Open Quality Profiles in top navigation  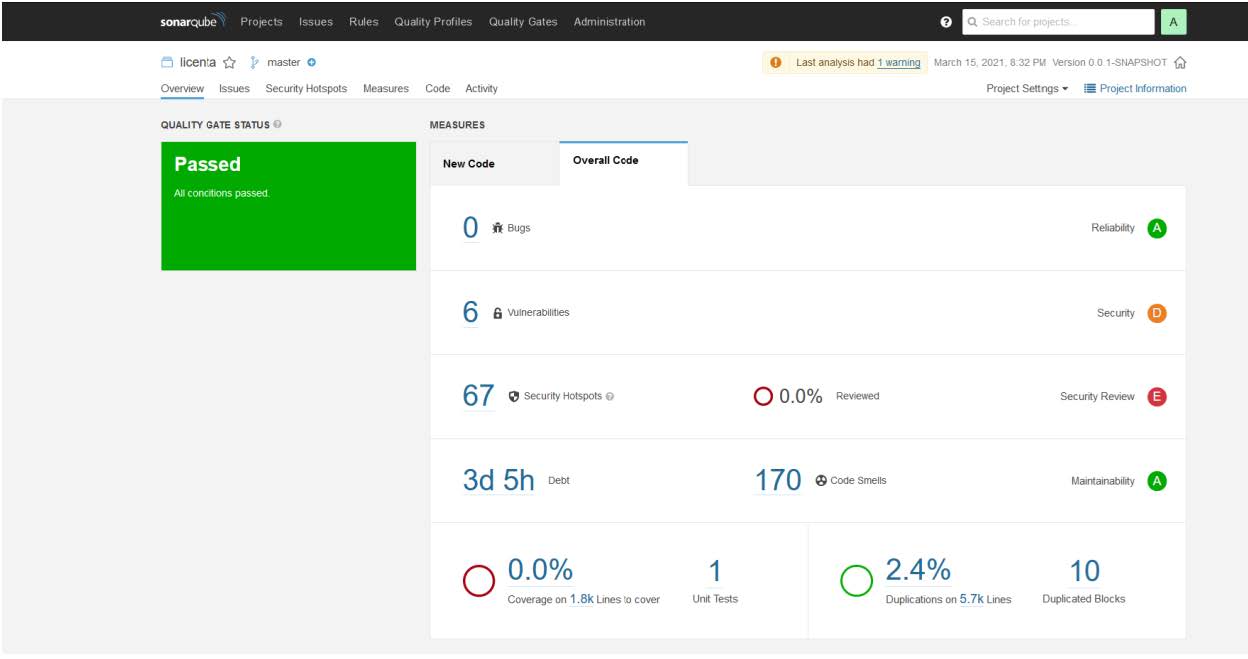(x=433, y=22)
